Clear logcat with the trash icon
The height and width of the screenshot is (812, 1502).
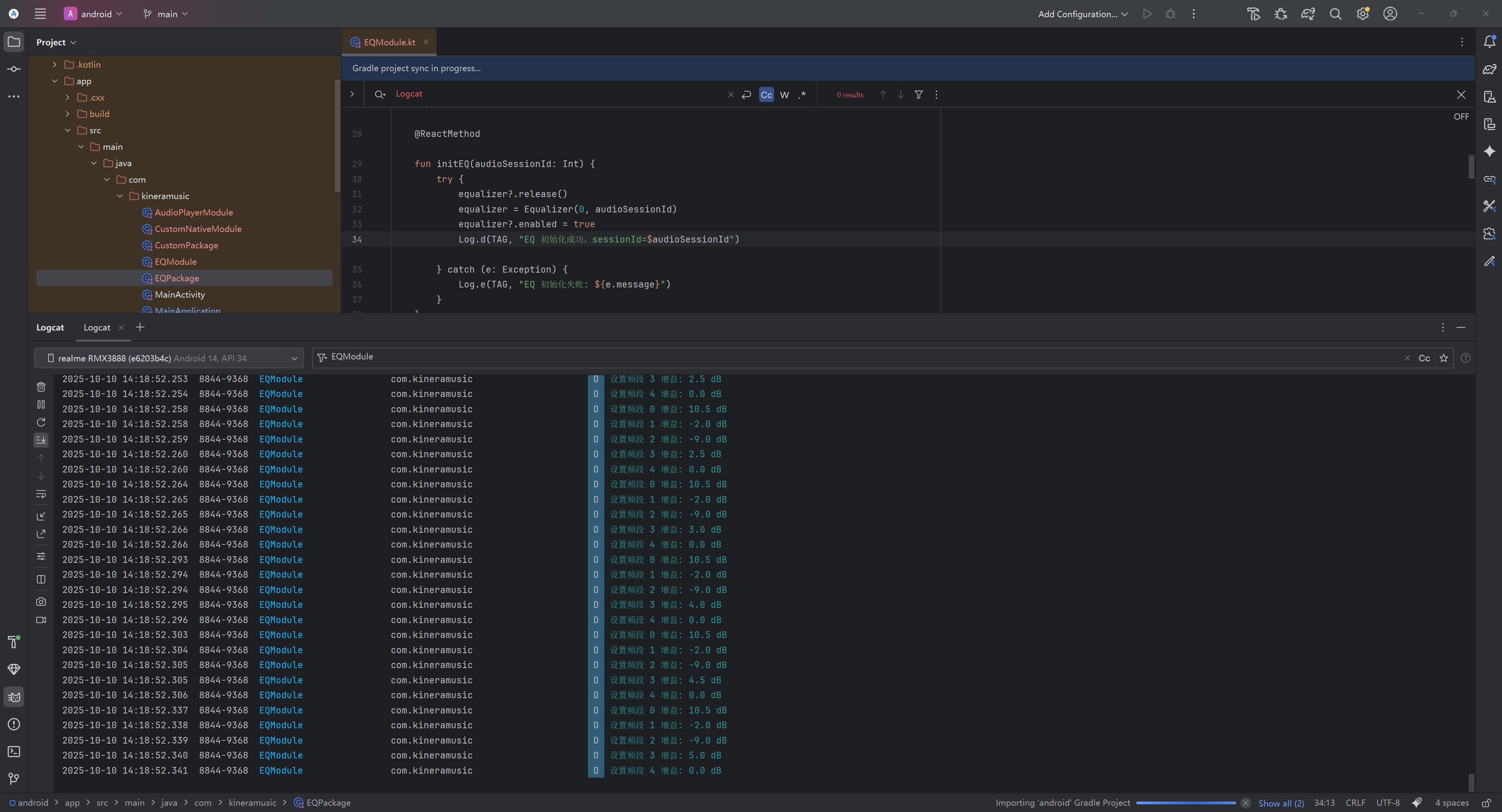41,386
